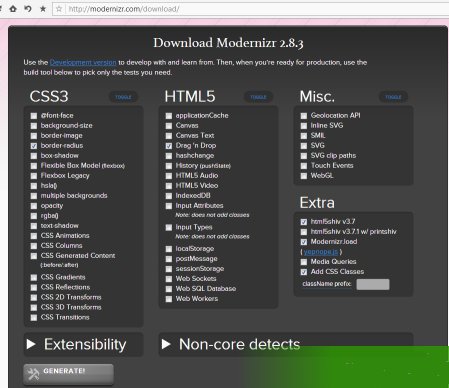Check the hashchange checkbox

pos(169,156)
